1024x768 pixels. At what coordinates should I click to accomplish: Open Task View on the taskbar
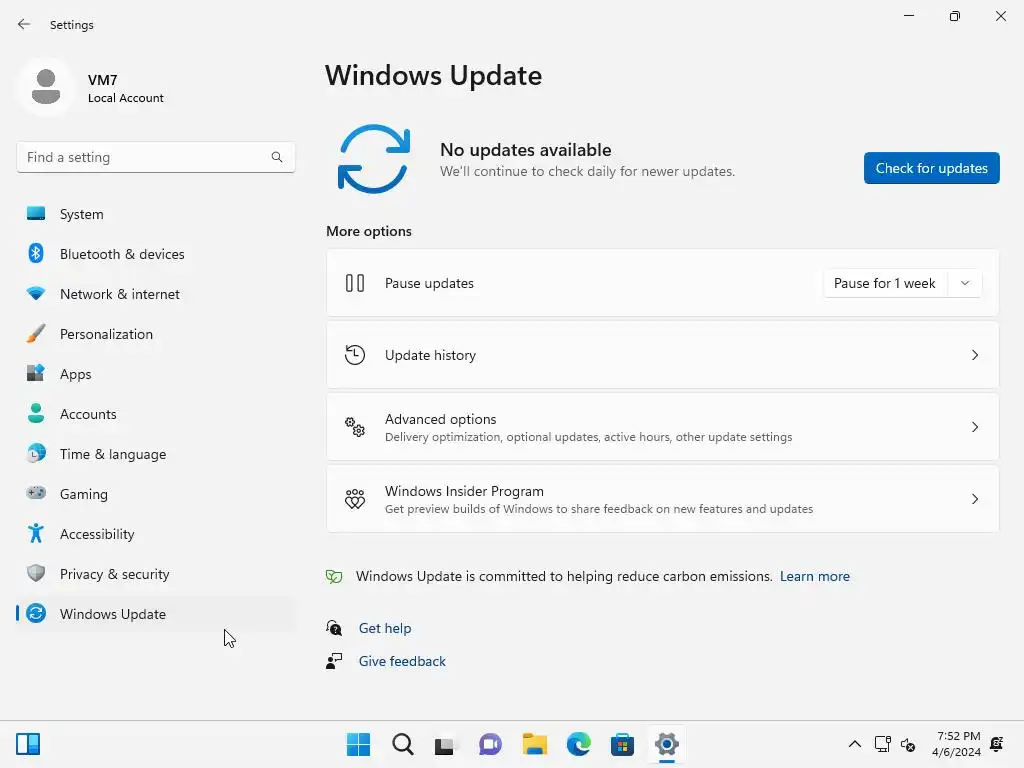pyautogui.click(x=445, y=744)
